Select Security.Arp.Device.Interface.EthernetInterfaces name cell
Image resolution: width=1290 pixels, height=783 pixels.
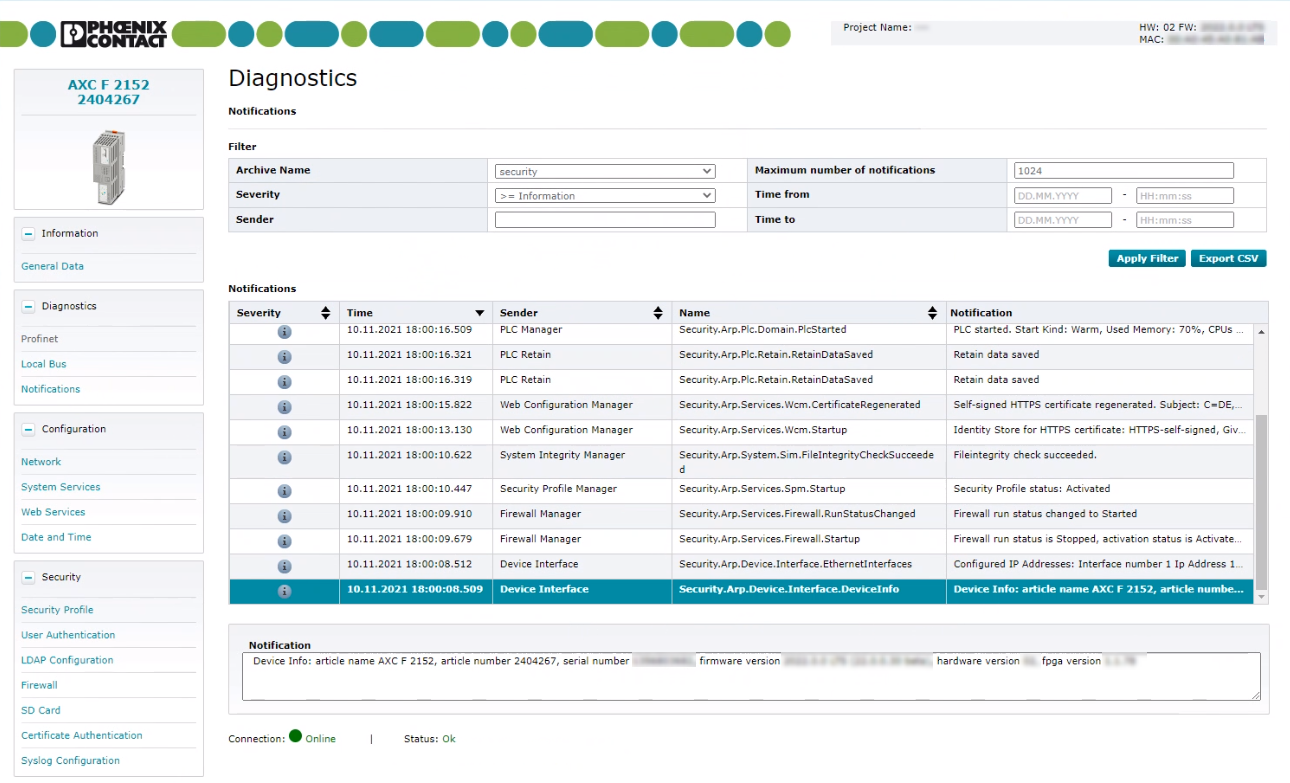[x=809, y=566]
